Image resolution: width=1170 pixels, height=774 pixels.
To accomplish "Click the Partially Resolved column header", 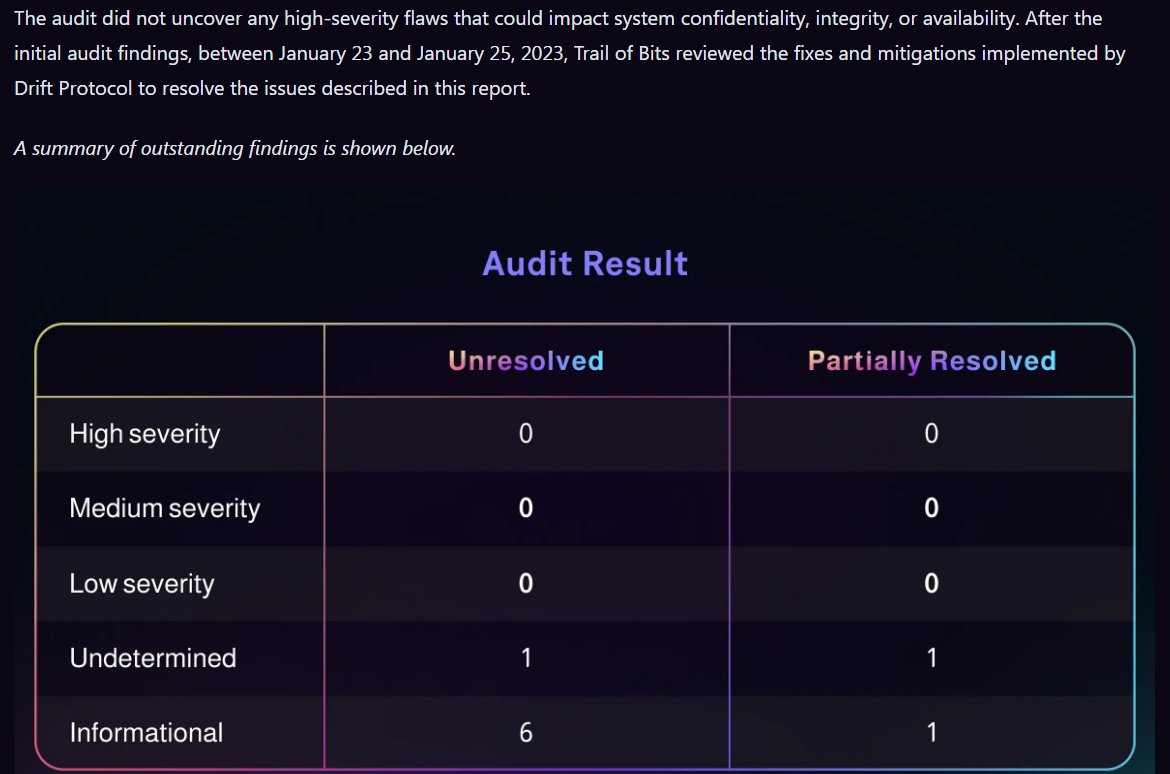I will tap(931, 361).
